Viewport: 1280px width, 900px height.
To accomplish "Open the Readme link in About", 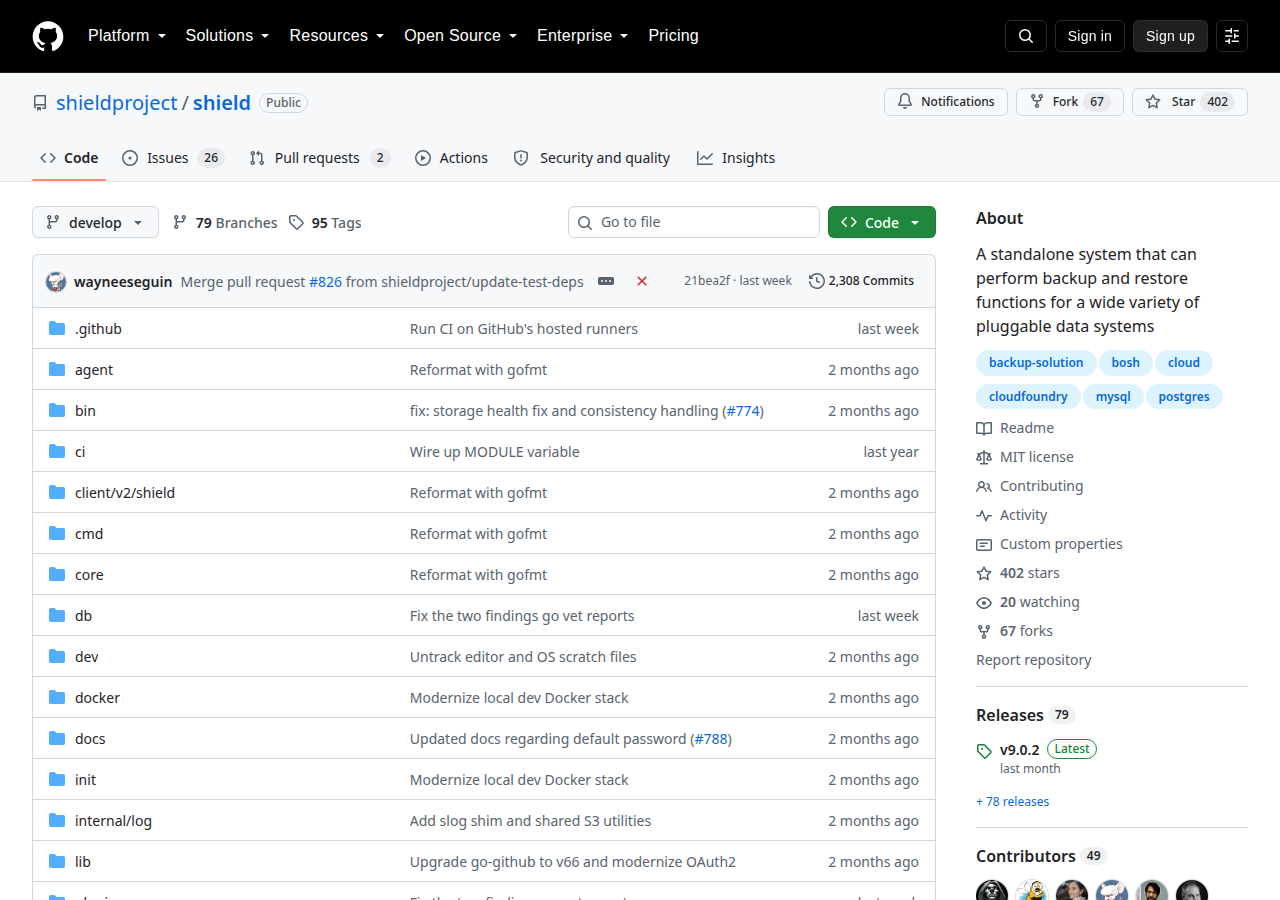I will coord(1015,428).
